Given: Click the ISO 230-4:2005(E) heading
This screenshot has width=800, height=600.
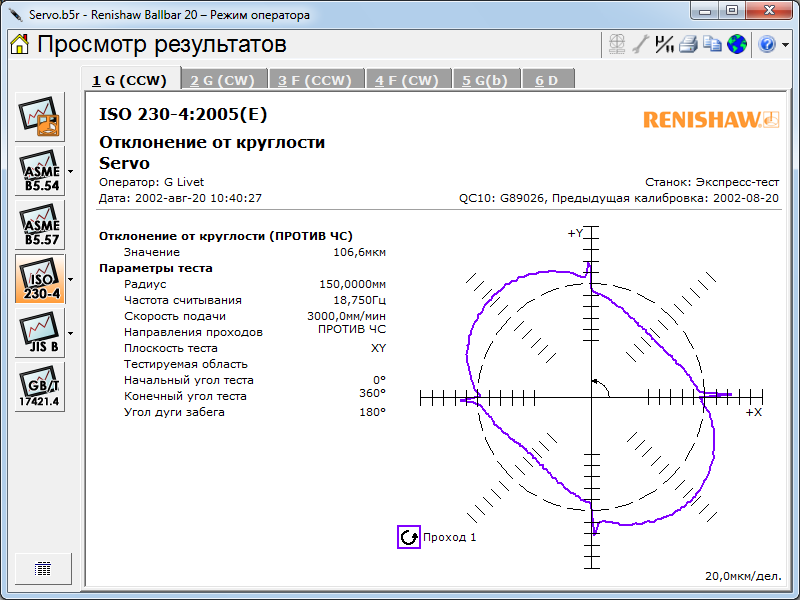Looking at the screenshot, I should click(x=183, y=114).
